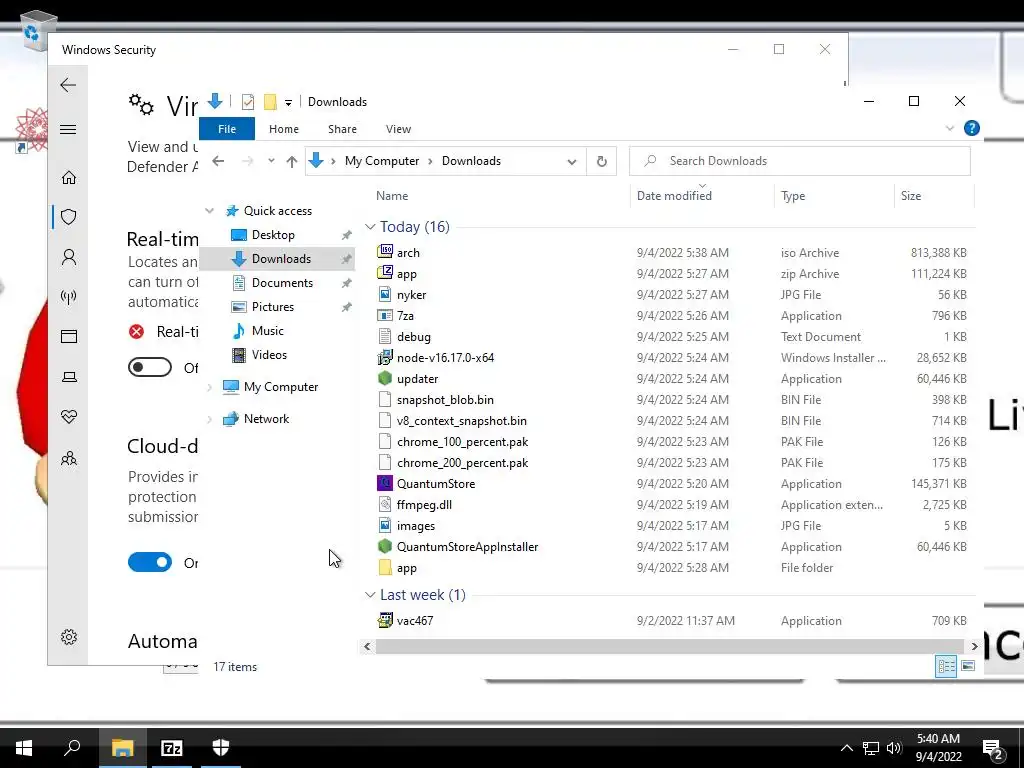Viewport: 1024px width, 768px height.
Task: Click Up to parent folder arrow
Action: pos(291,161)
